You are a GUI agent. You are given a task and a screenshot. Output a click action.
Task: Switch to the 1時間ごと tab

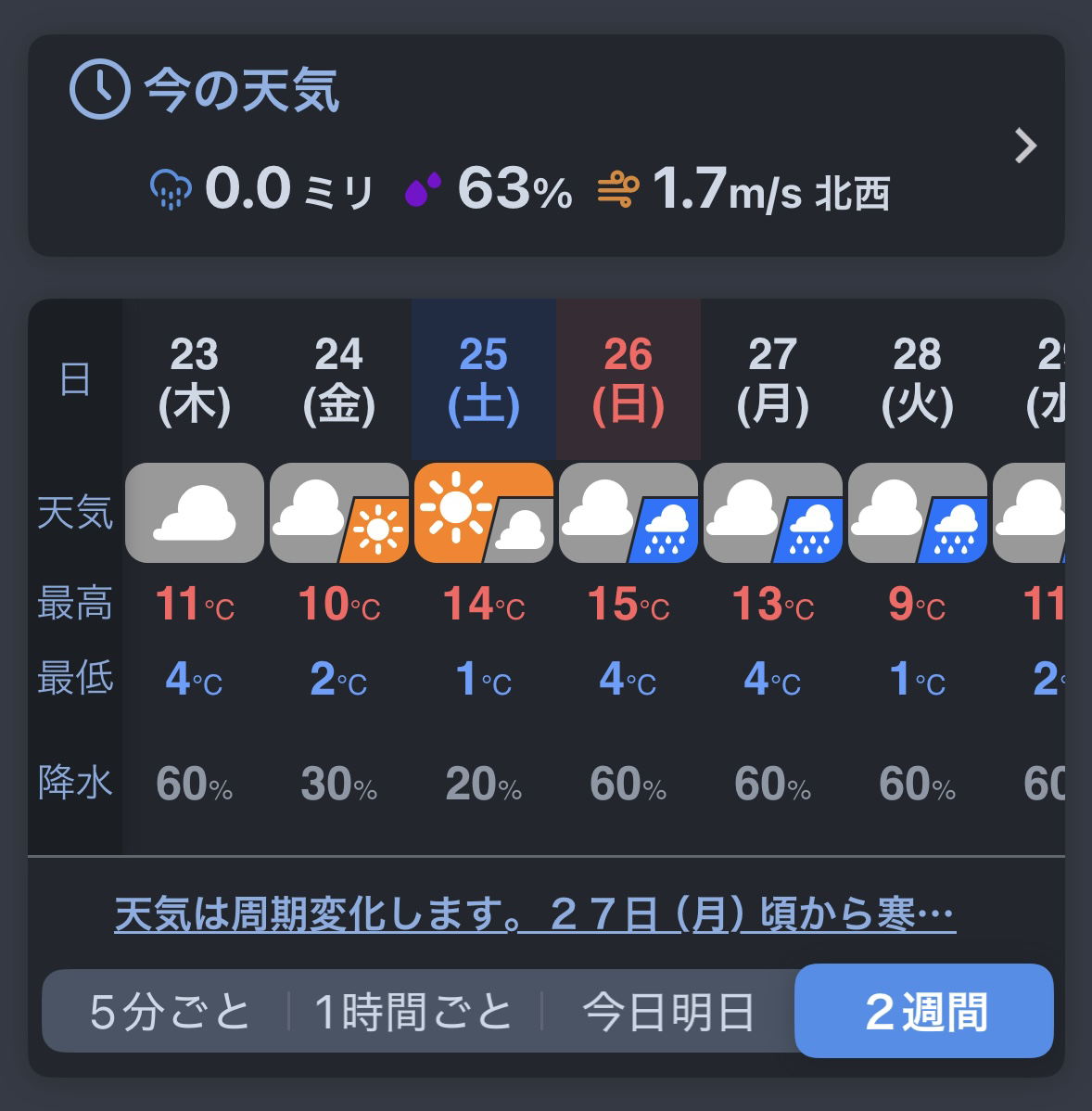(x=413, y=1012)
